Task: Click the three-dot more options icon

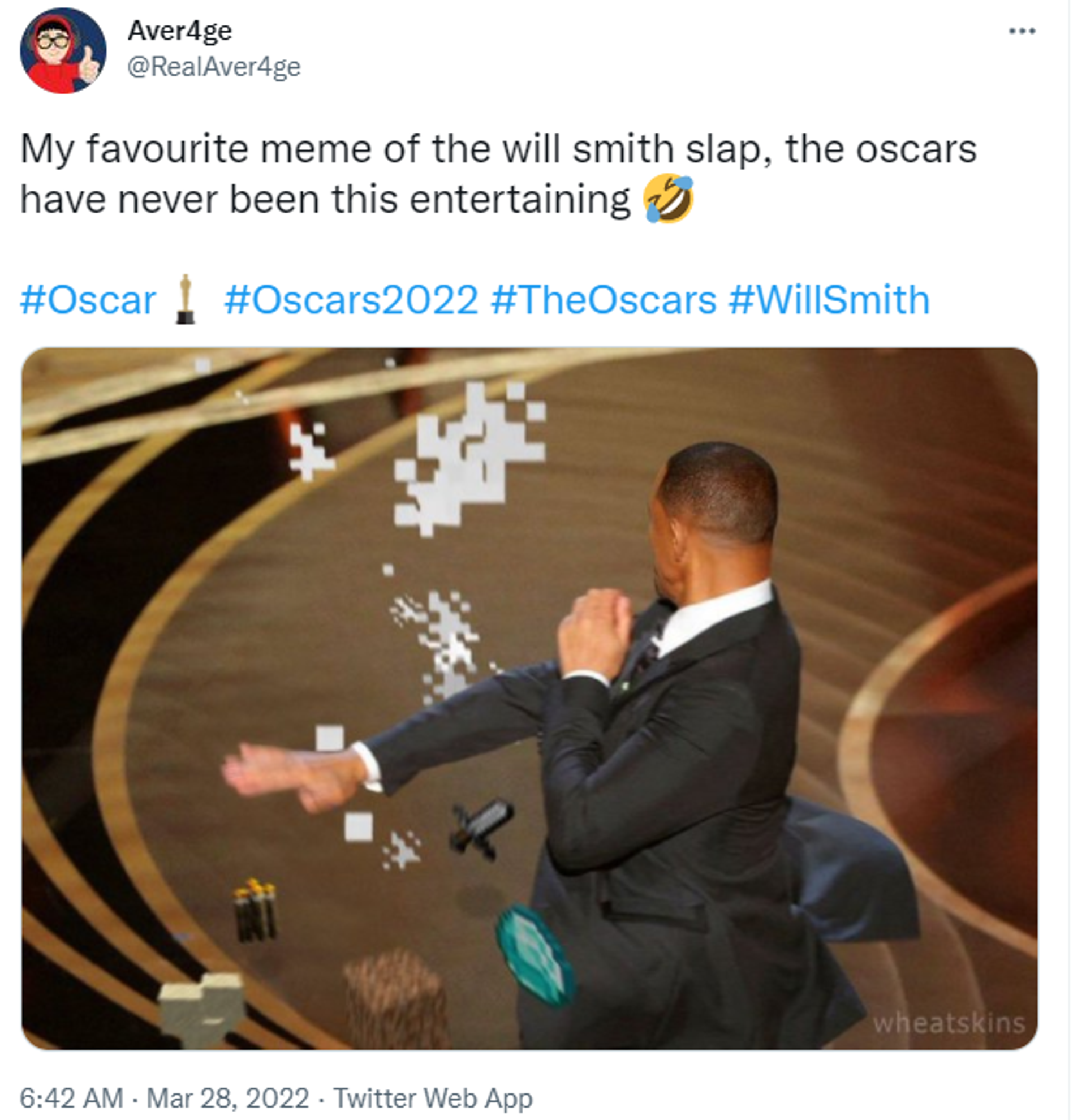Action: (x=1022, y=31)
